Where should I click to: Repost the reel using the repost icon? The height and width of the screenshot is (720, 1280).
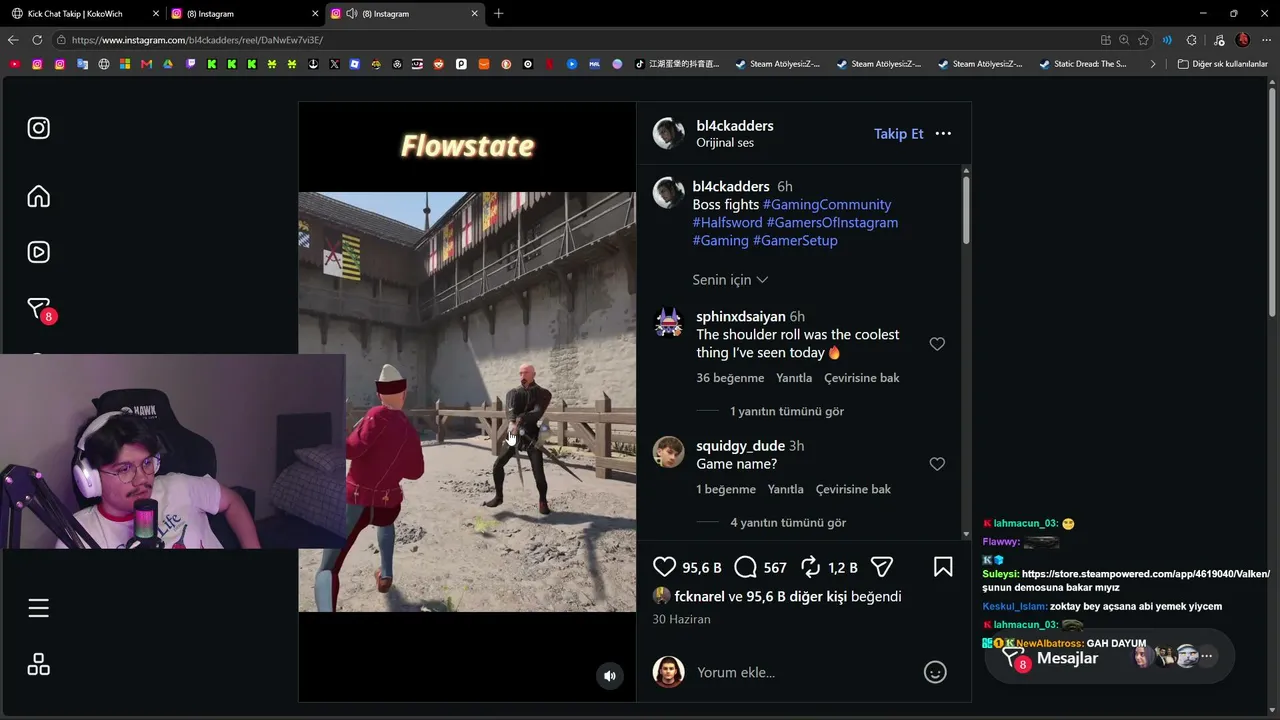[x=810, y=567]
